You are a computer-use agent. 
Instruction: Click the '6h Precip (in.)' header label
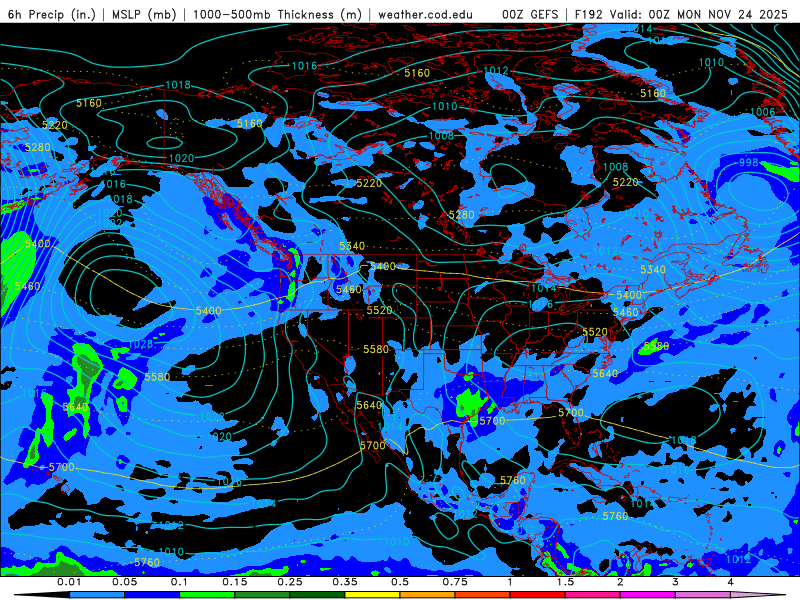[52, 14]
